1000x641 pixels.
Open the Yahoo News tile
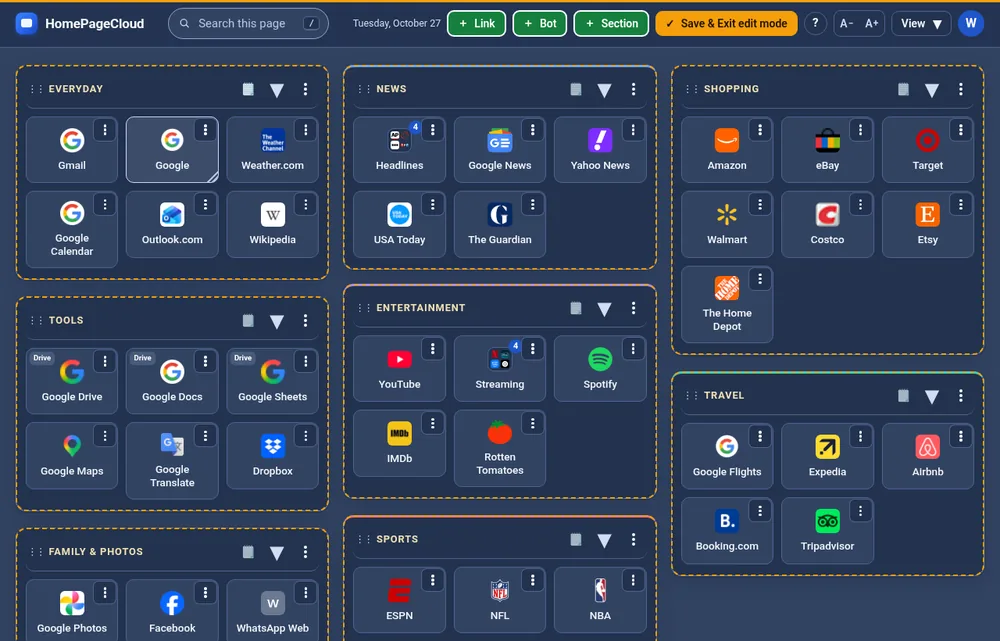(599, 150)
